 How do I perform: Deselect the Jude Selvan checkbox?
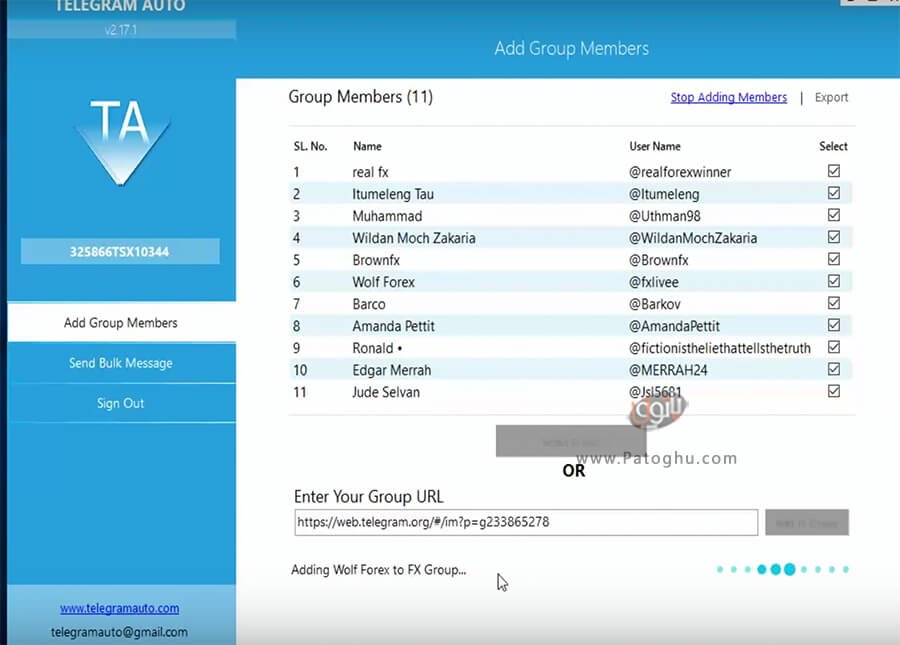tap(833, 391)
